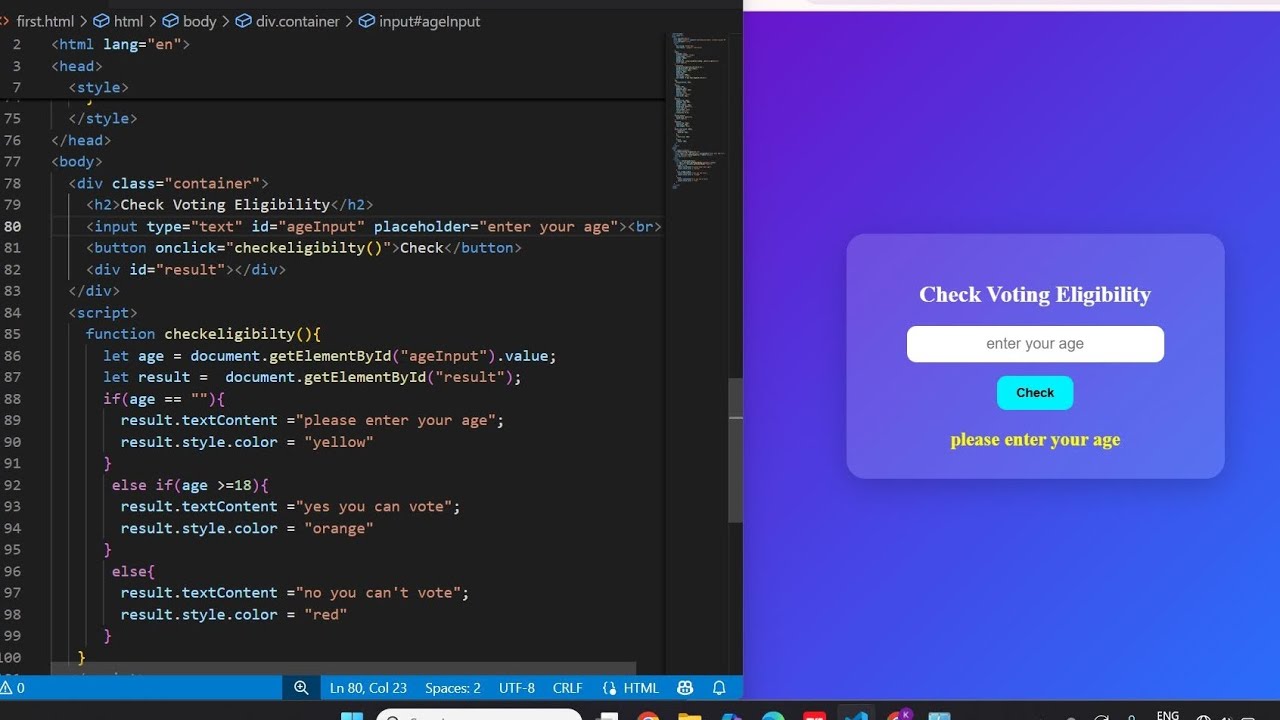Select file encoding UTF-8 in status bar

517,688
